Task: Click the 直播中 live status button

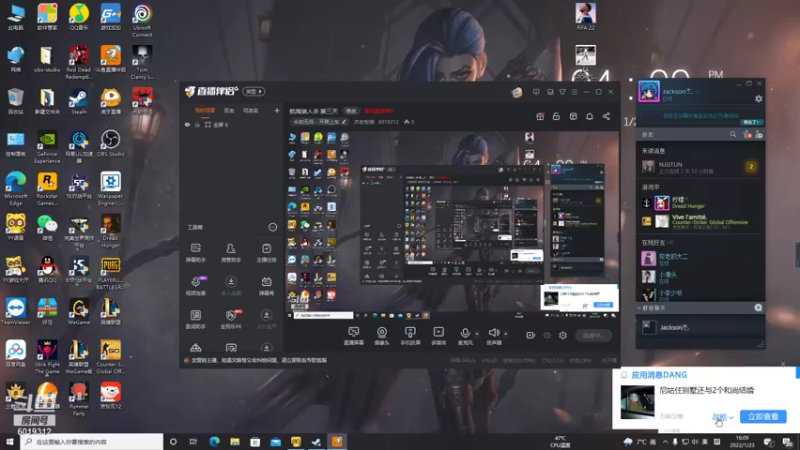Action: pos(593,335)
